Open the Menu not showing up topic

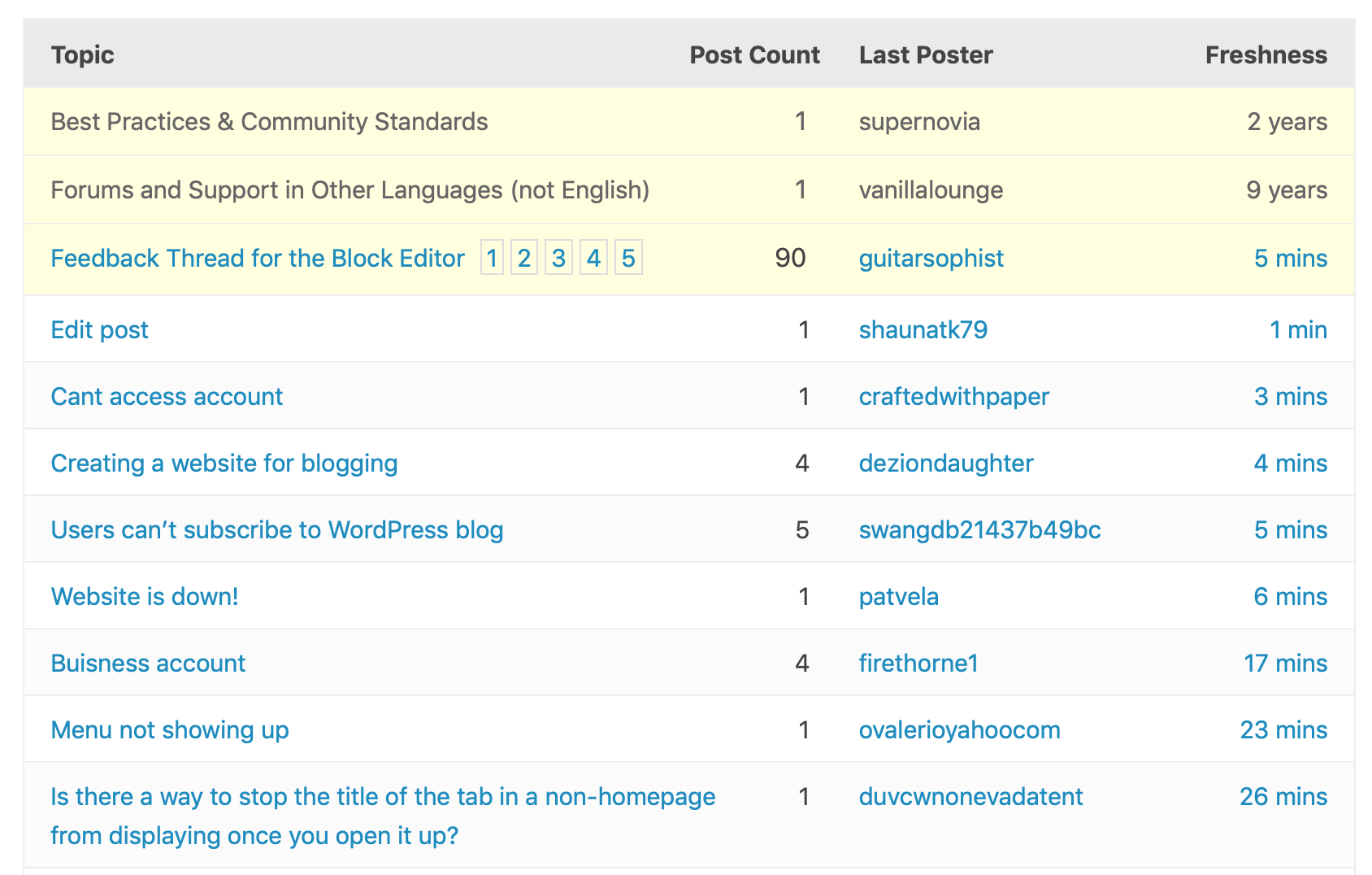[x=168, y=729]
